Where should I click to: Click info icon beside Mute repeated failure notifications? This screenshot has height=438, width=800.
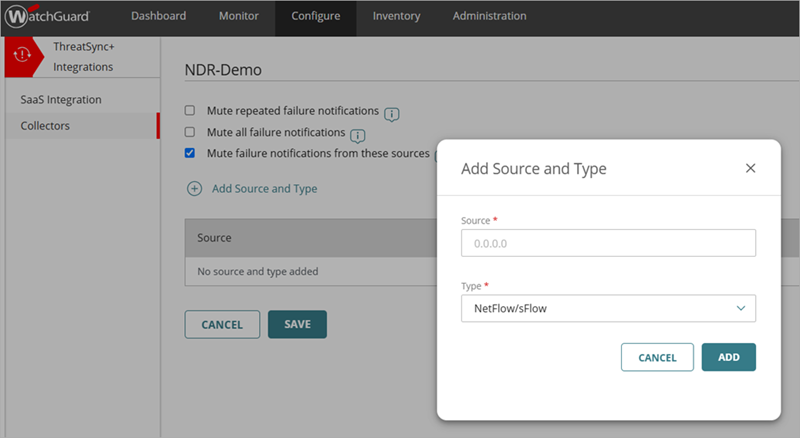[x=392, y=113]
